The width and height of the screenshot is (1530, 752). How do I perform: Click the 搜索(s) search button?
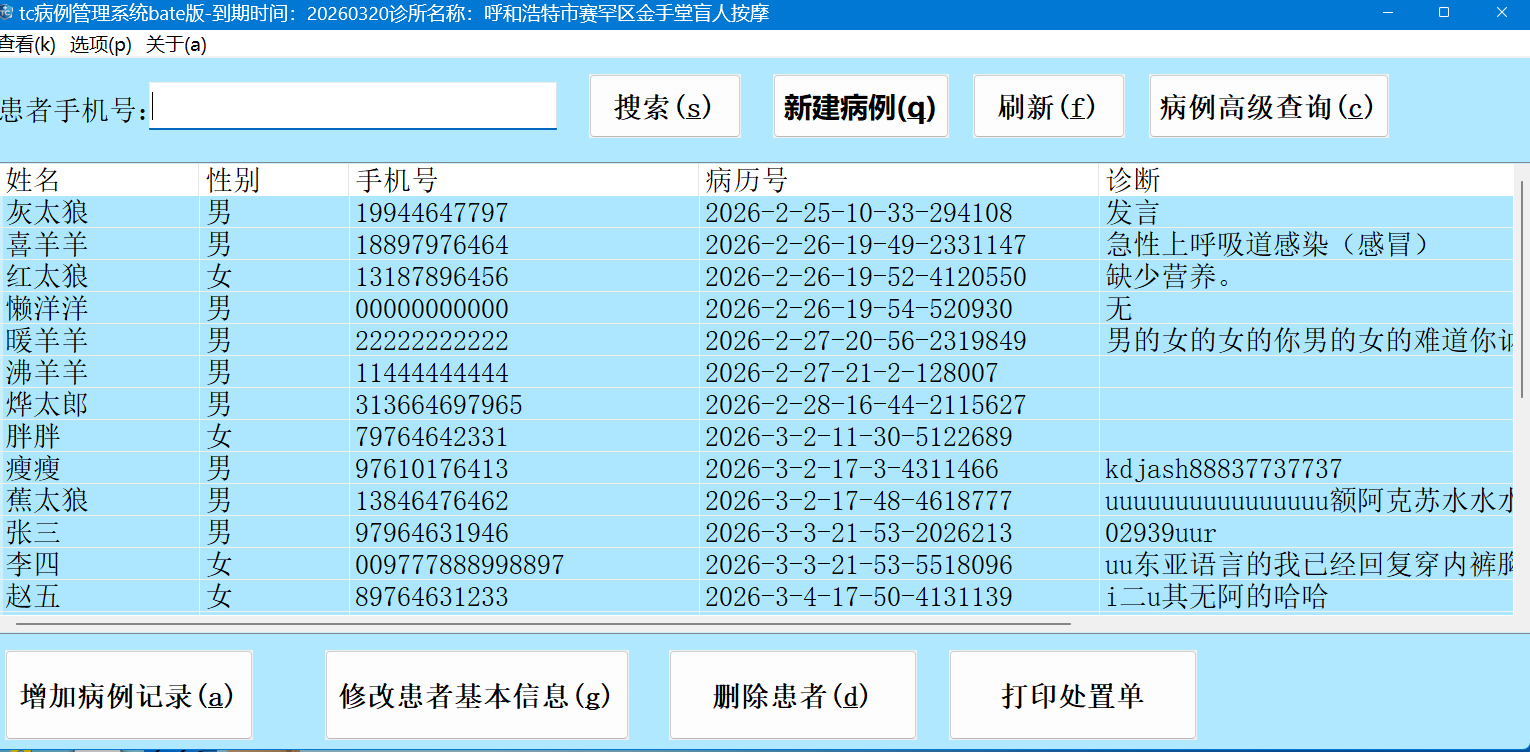coord(664,105)
